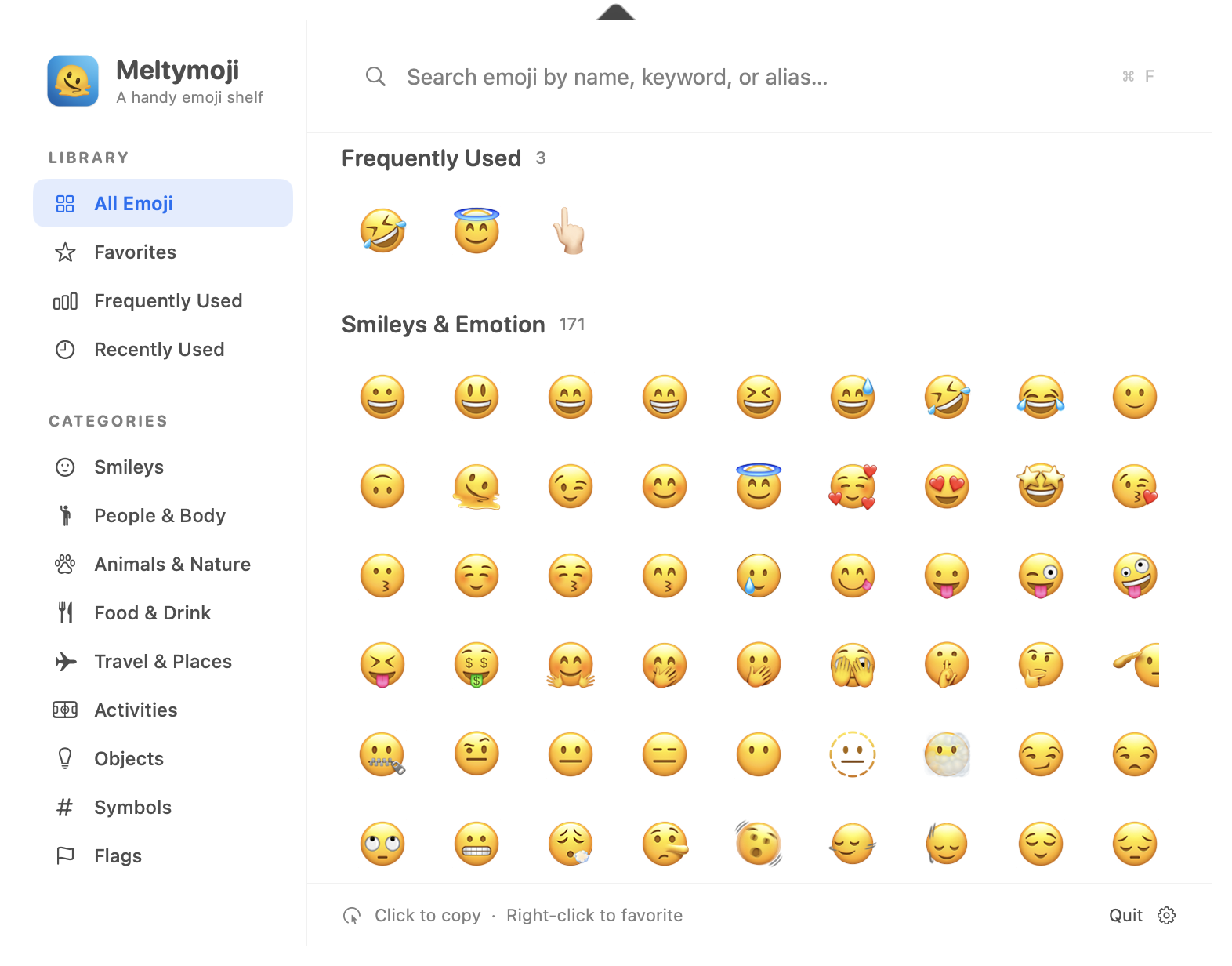Screen dimensions: 1232x966
Task: Copy the dotted line face emoji
Action: click(853, 754)
